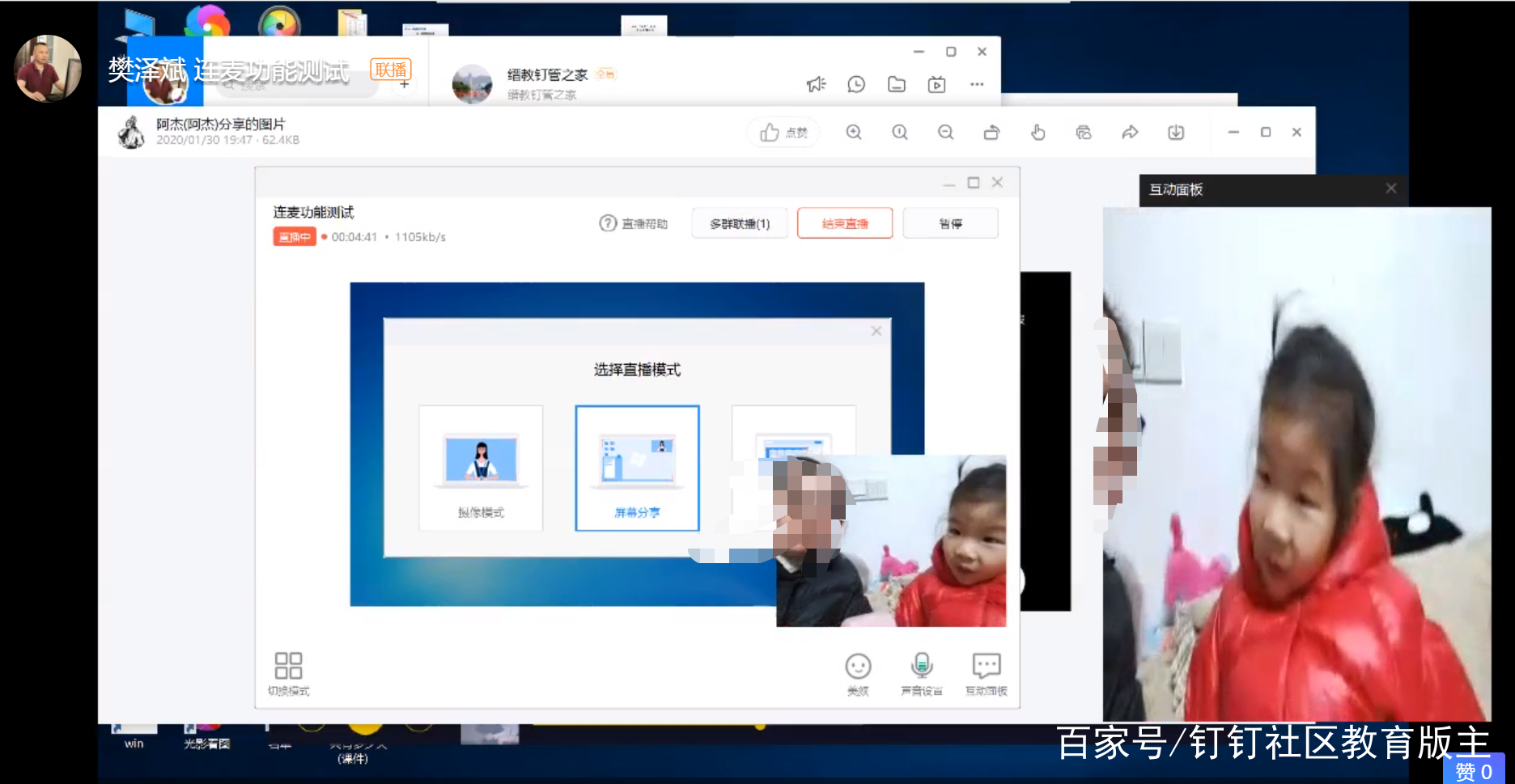1515x784 pixels.
Task: Open chat history clock icon
Action: point(856,84)
